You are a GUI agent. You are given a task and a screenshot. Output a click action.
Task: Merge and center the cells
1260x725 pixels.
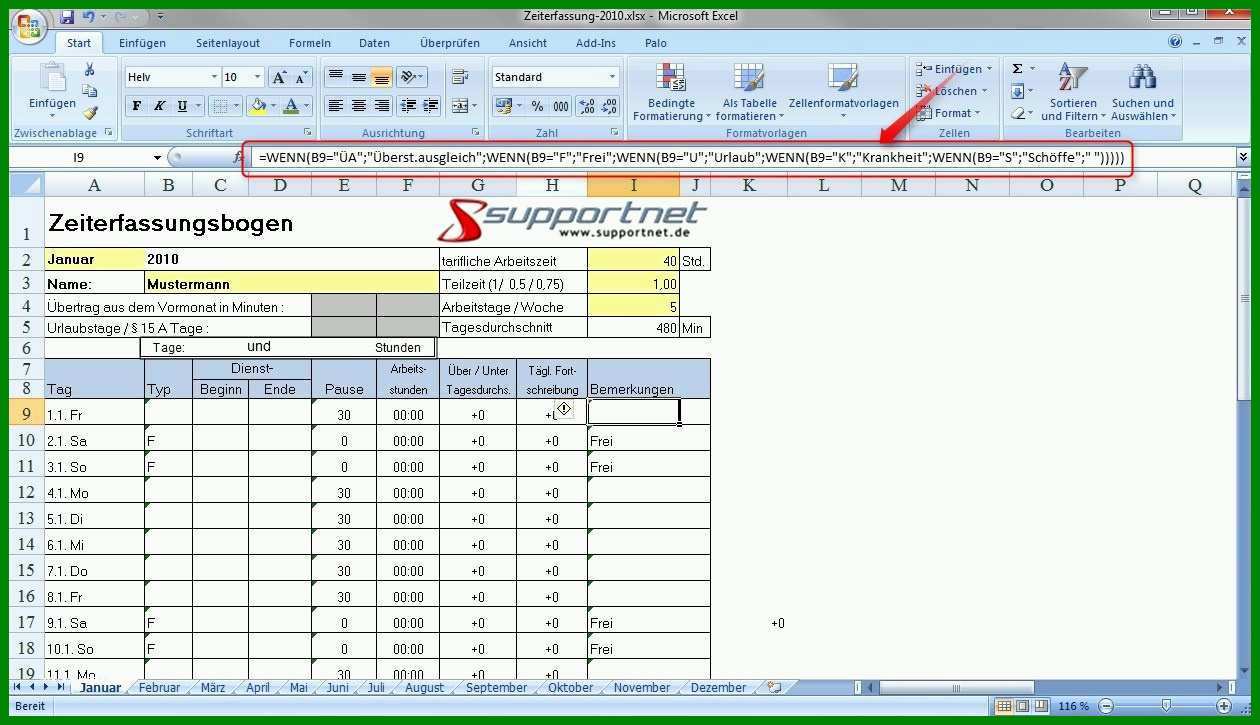coord(461,106)
